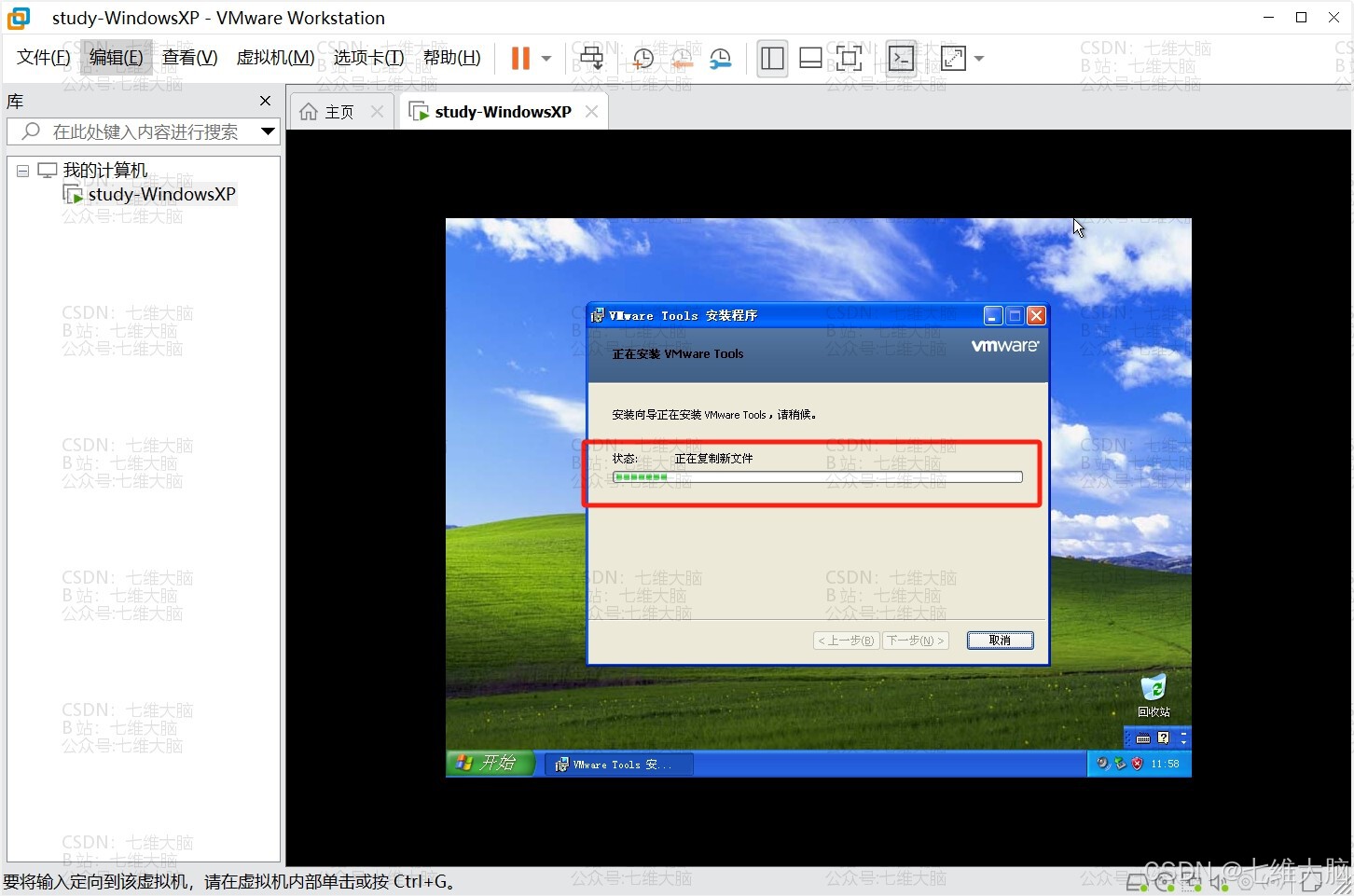This screenshot has height=896, width=1354.
Task: Click the 上一步(B) back button
Action: 846,641
